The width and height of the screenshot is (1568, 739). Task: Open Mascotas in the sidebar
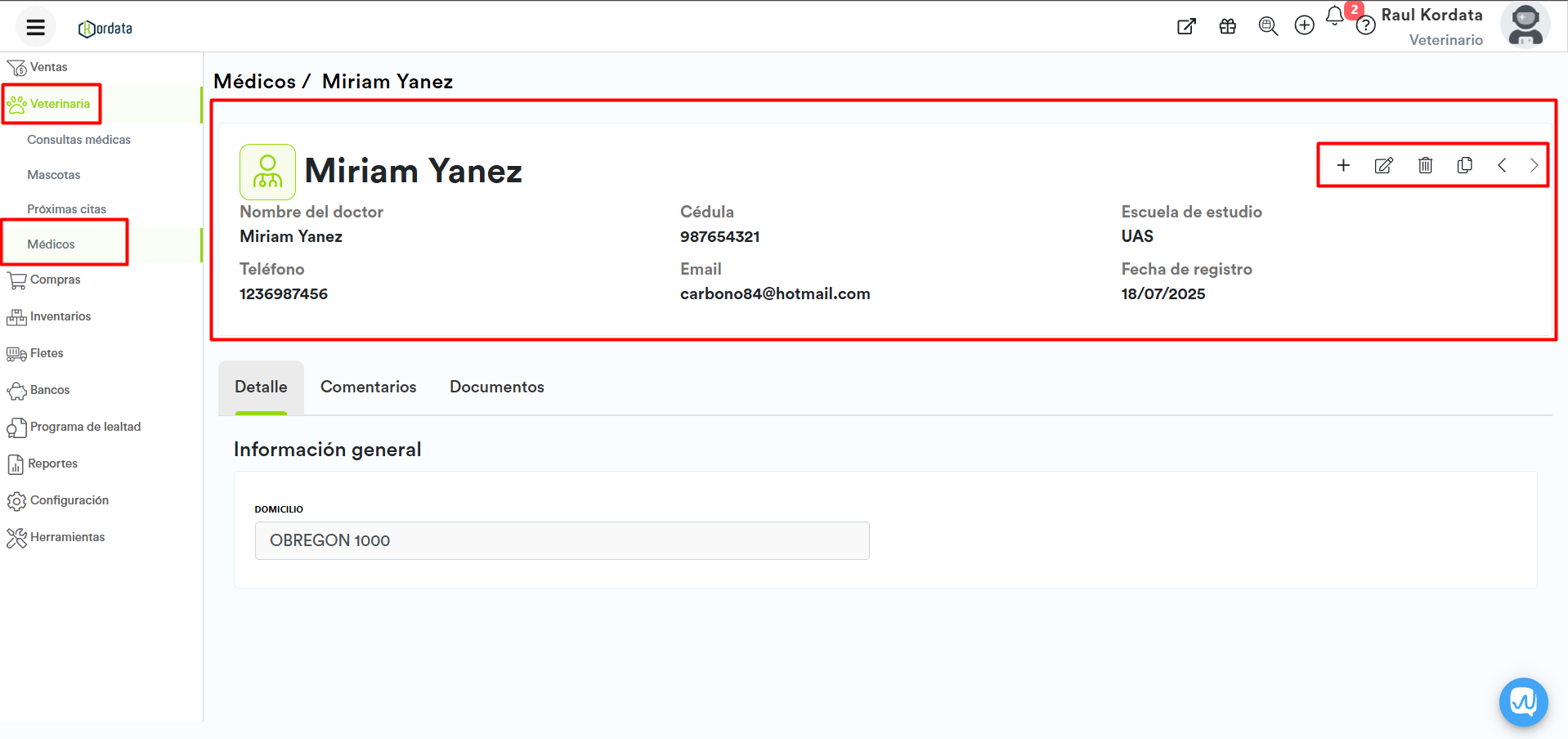54,175
